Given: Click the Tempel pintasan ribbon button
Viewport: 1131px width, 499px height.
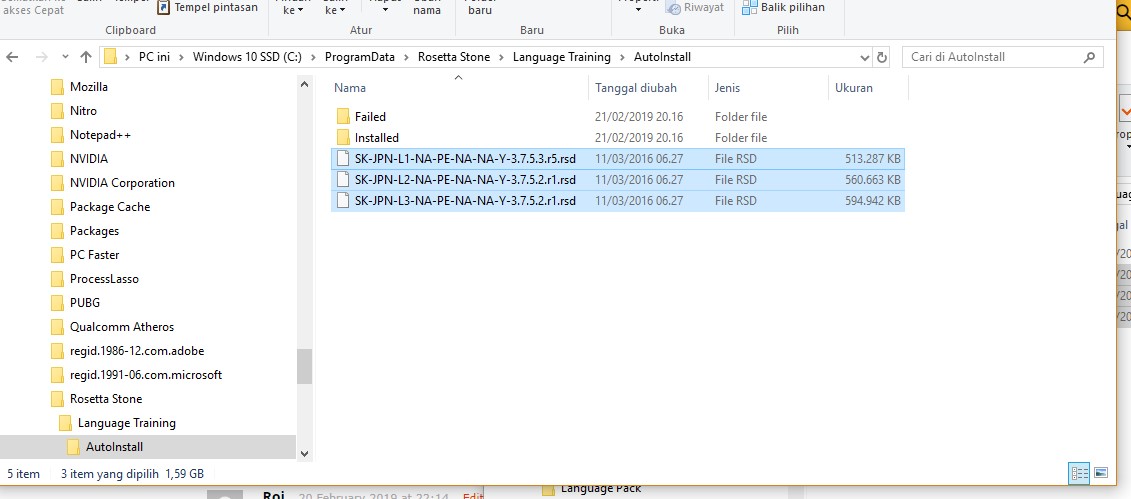Looking at the screenshot, I should tap(207, 7).
